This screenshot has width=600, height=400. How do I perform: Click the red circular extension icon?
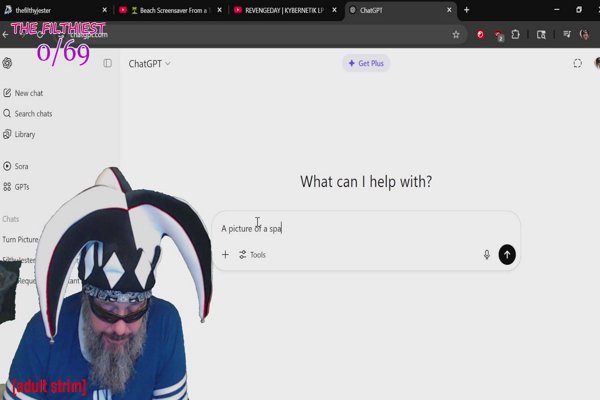pos(480,34)
